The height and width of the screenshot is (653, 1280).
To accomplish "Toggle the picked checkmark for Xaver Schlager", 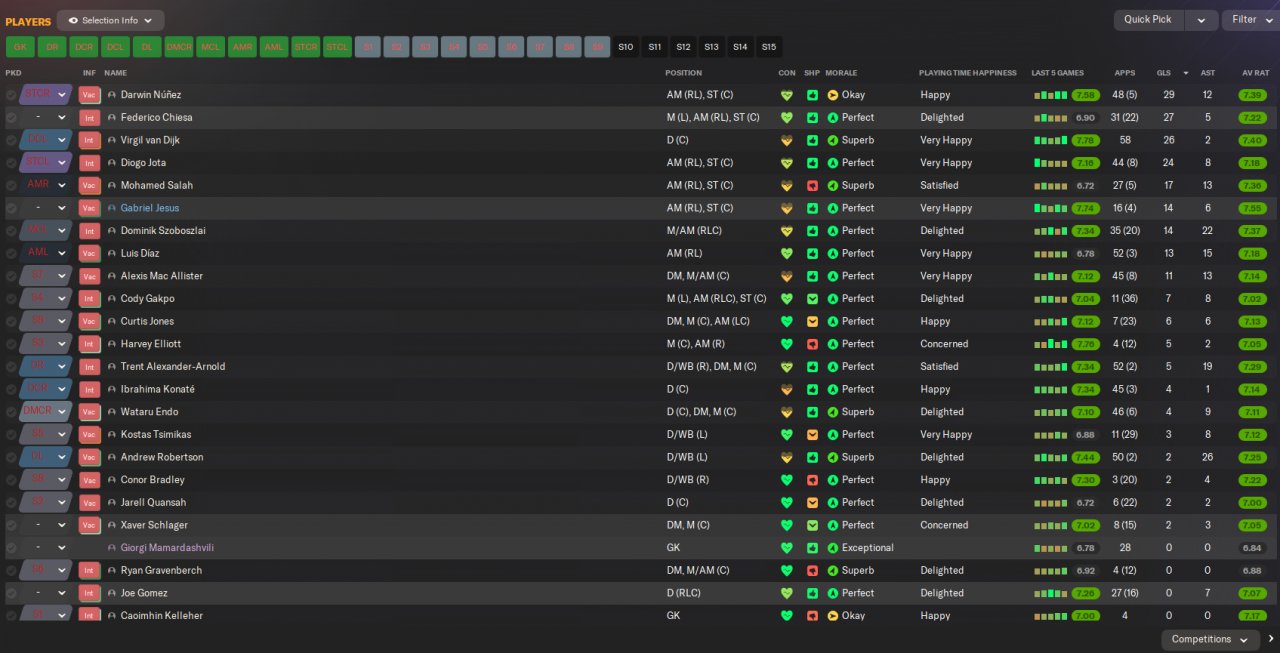I will point(11,525).
